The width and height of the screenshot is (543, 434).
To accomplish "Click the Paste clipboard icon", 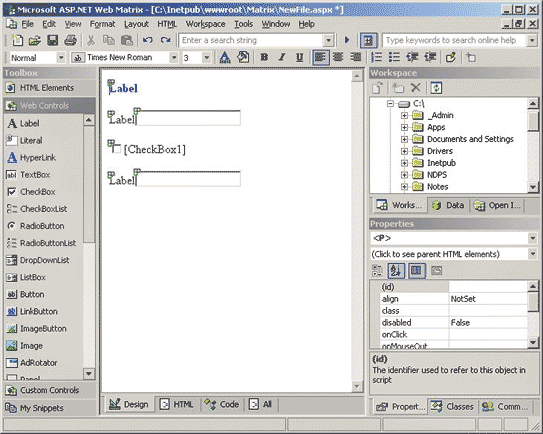I will [127, 41].
